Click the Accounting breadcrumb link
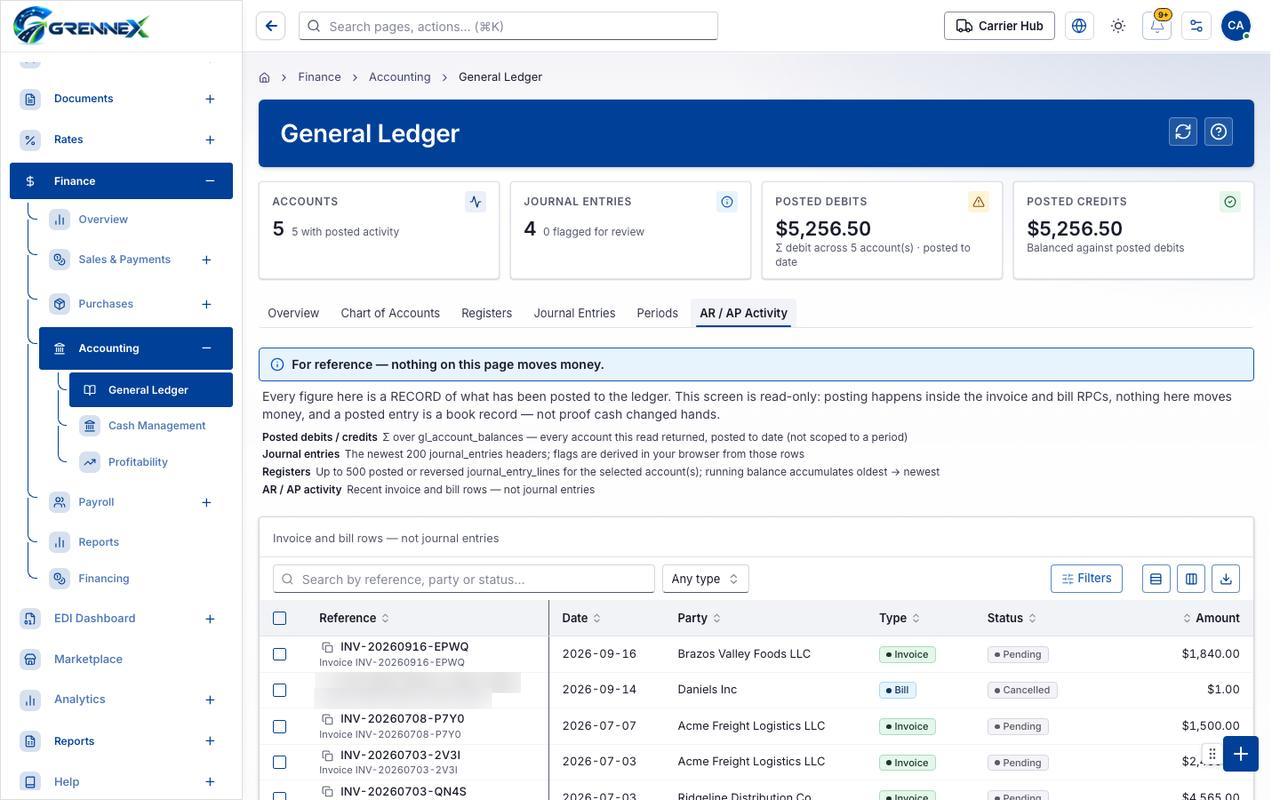The image size is (1280, 800). click(x=400, y=77)
